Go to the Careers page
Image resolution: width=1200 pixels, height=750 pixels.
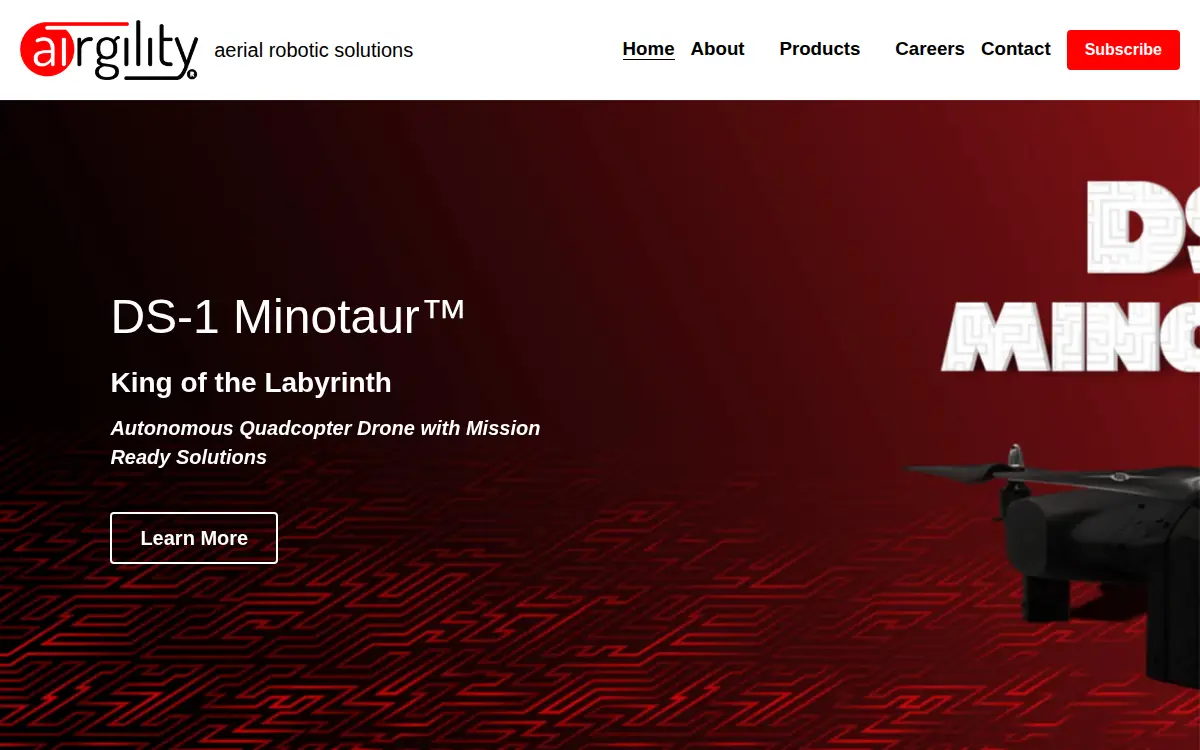(930, 49)
